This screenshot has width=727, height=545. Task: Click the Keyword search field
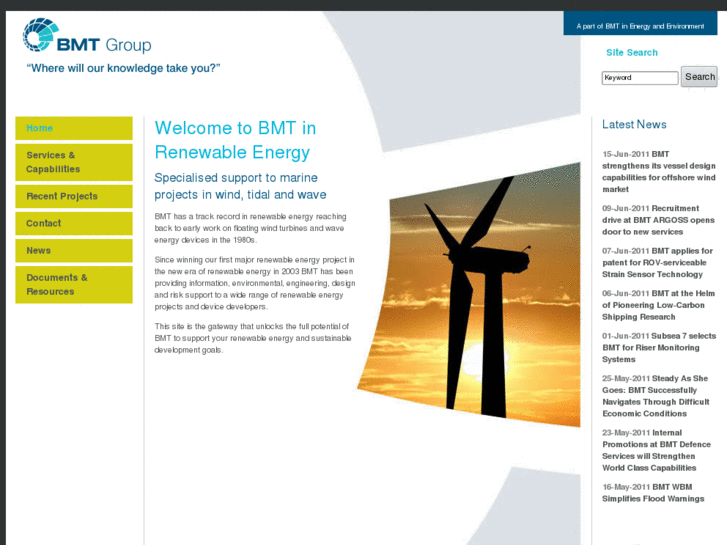(640, 78)
